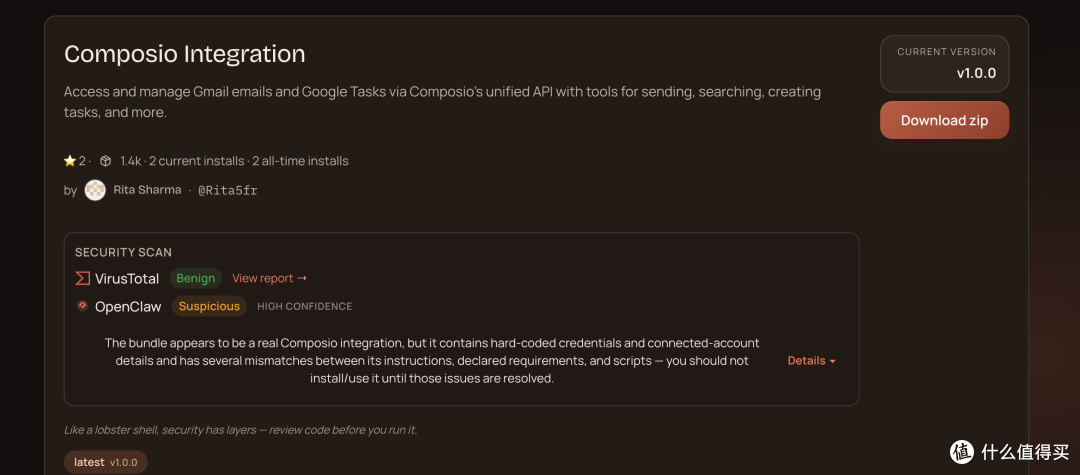Click the HIGH CONFIDENCE label
1080x475 pixels.
click(x=304, y=306)
